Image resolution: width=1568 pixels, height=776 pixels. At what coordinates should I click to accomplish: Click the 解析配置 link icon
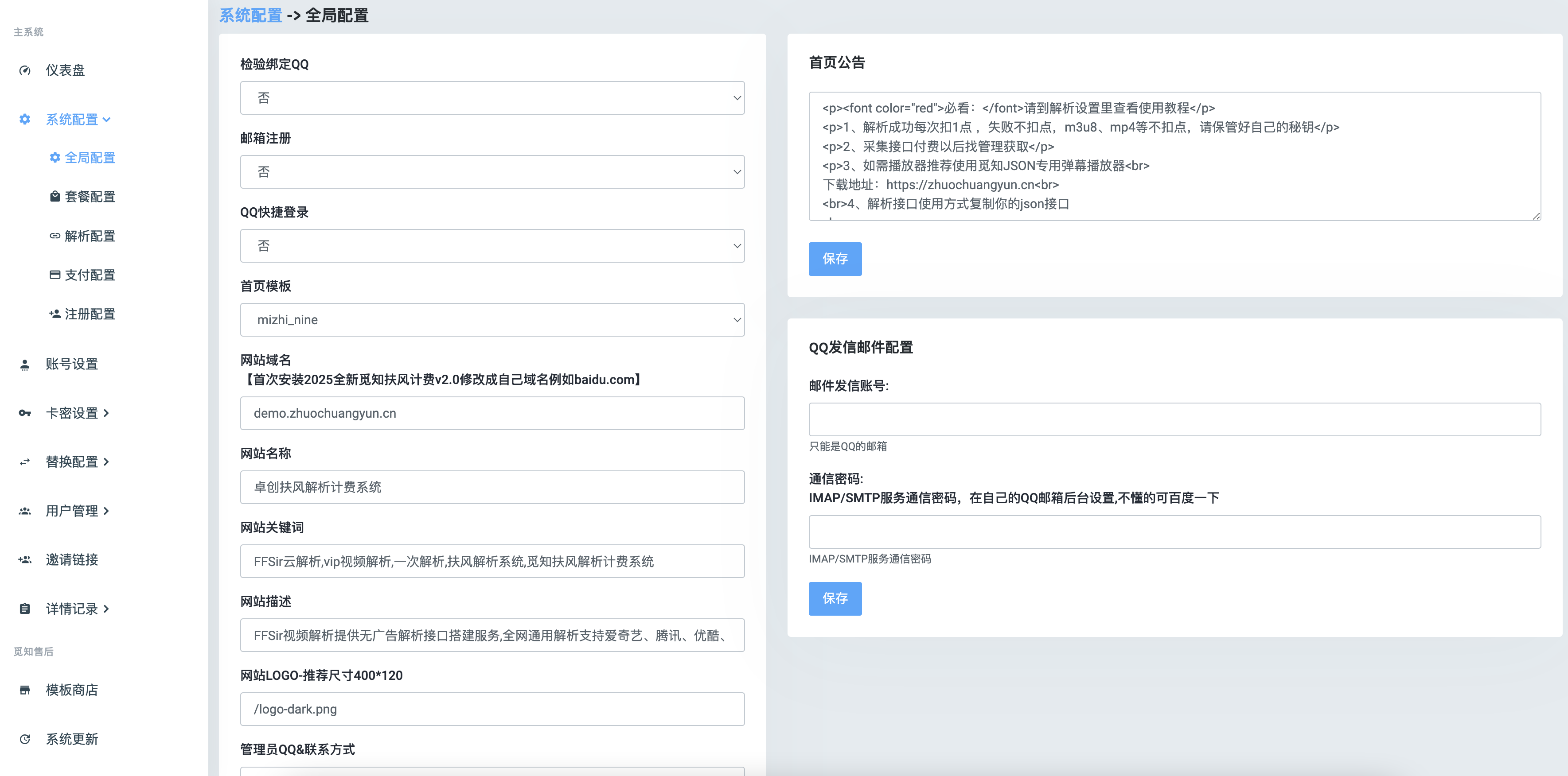55,236
